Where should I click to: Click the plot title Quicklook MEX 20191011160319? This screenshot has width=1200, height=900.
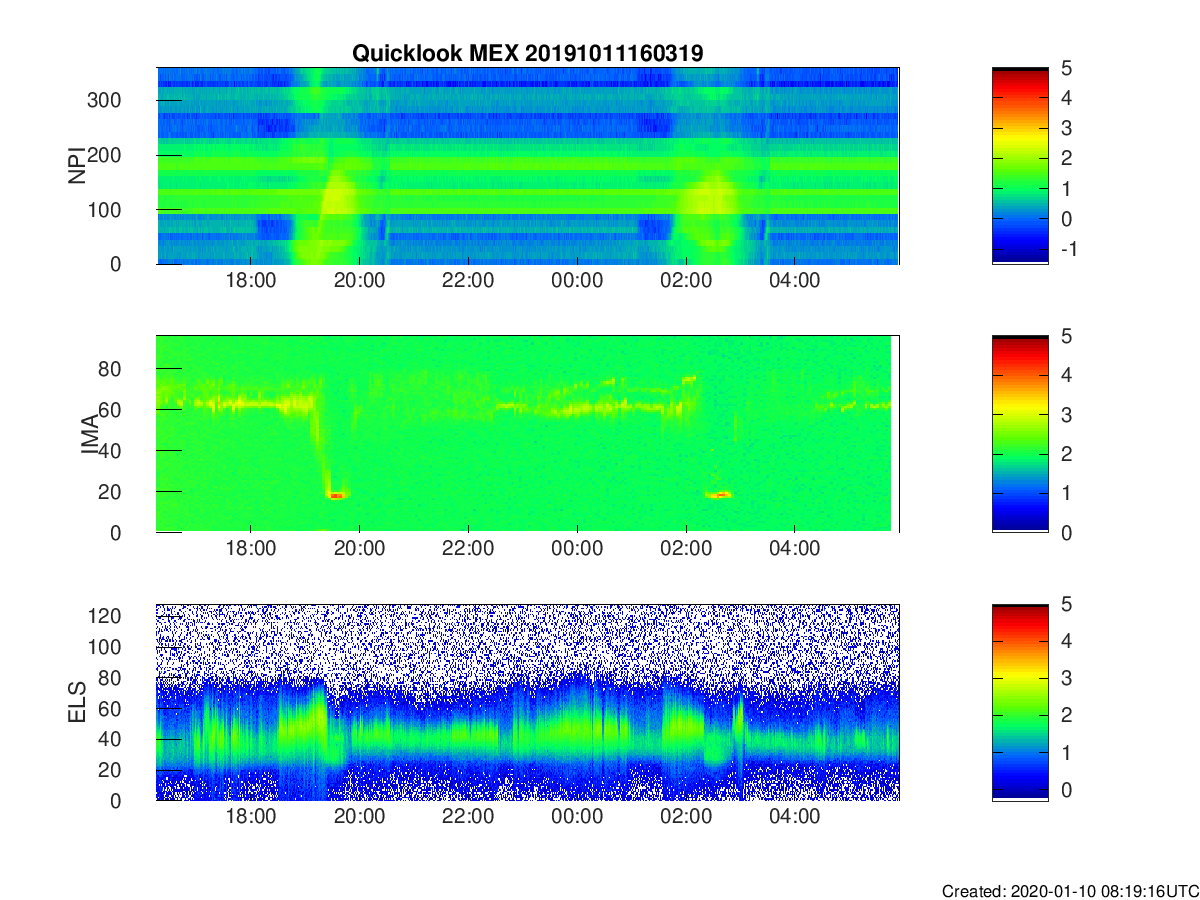527,53
